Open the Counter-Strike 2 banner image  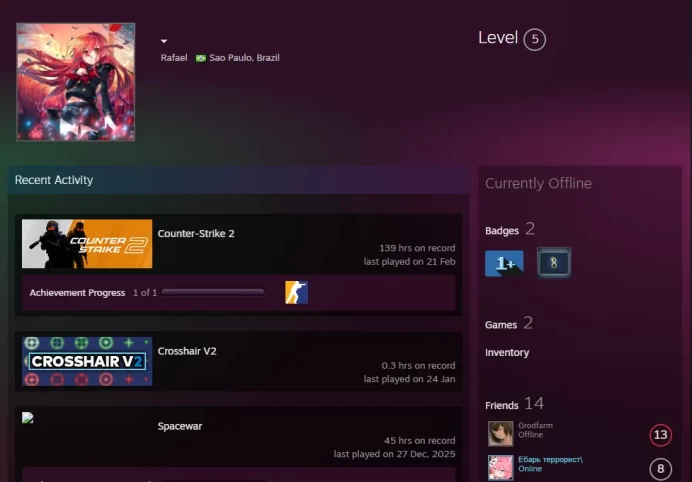87,244
